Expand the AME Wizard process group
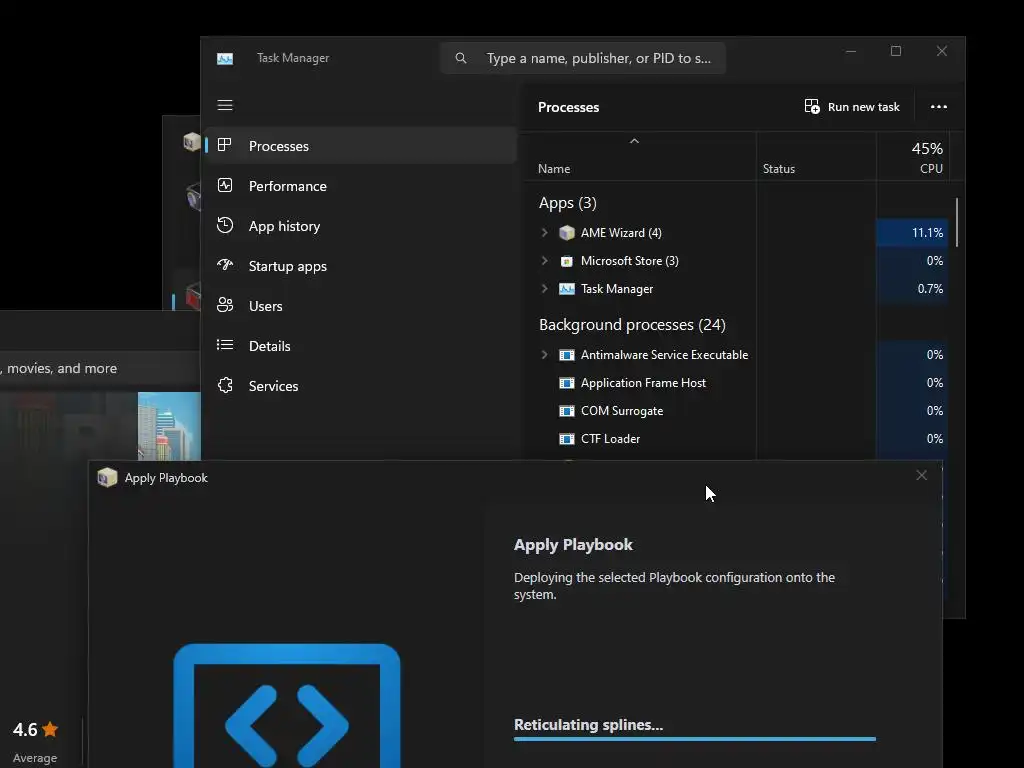The height and width of the screenshot is (768, 1024). (x=545, y=232)
